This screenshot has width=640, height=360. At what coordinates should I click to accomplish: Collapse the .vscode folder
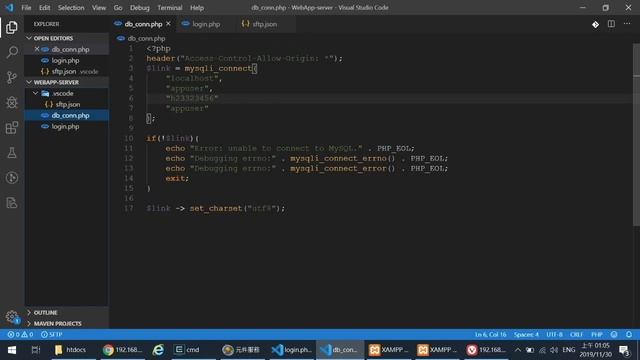(x=36, y=93)
